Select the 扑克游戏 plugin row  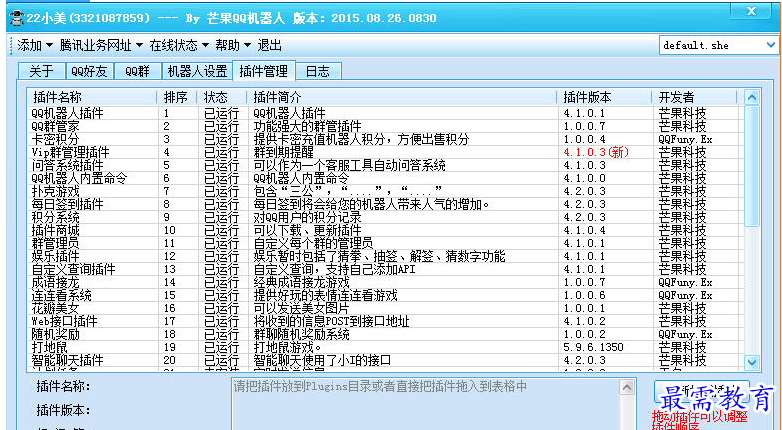coord(383,191)
